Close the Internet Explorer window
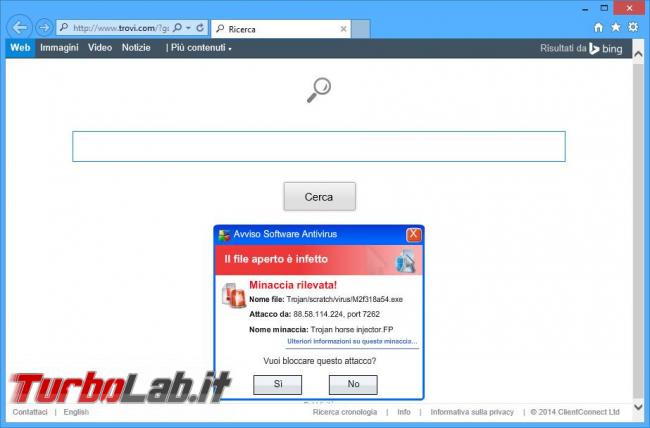Image resolution: width=650 pixels, height=428 pixels. pyautogui.click(x=629, y=8)
